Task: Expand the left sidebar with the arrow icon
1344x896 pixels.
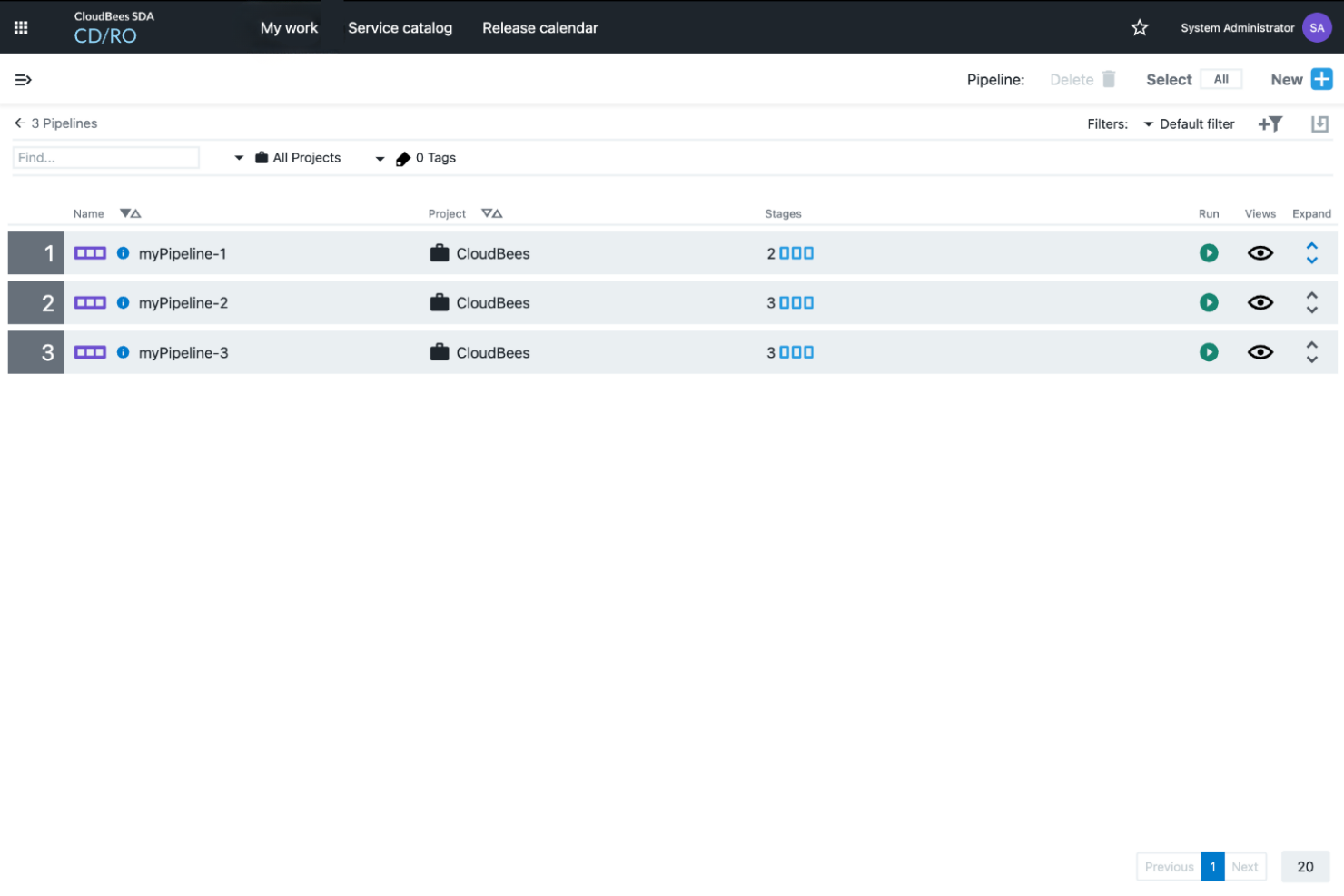Action: coord(23,80)
